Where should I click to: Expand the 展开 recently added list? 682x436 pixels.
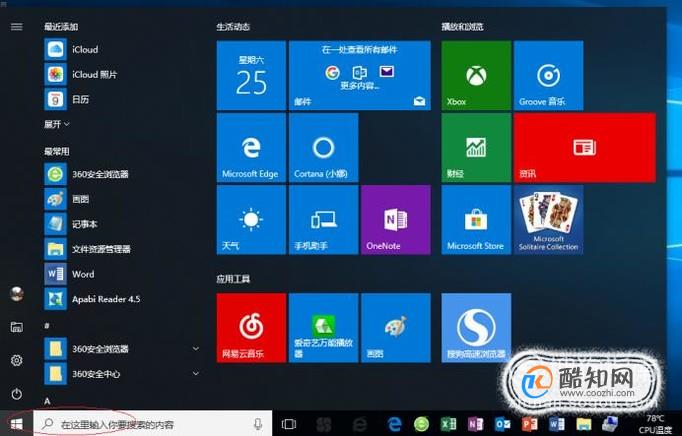pyautogui.click(x=57, y=124)
